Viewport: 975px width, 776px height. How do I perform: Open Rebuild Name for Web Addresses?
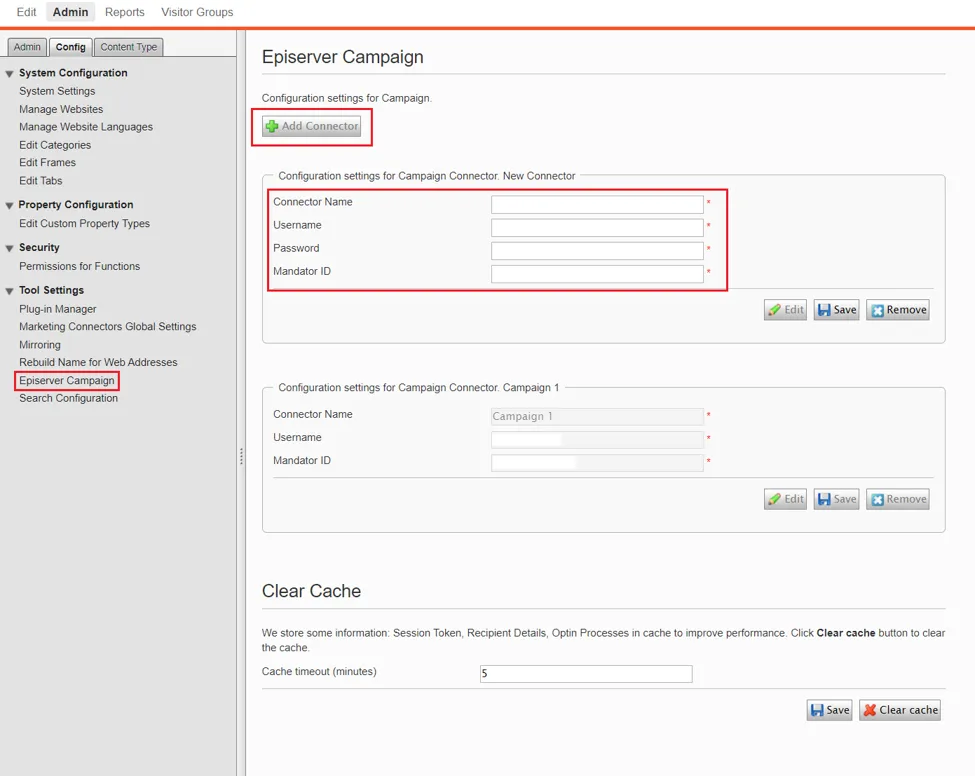pyautogui.click(x=98, y=362)
